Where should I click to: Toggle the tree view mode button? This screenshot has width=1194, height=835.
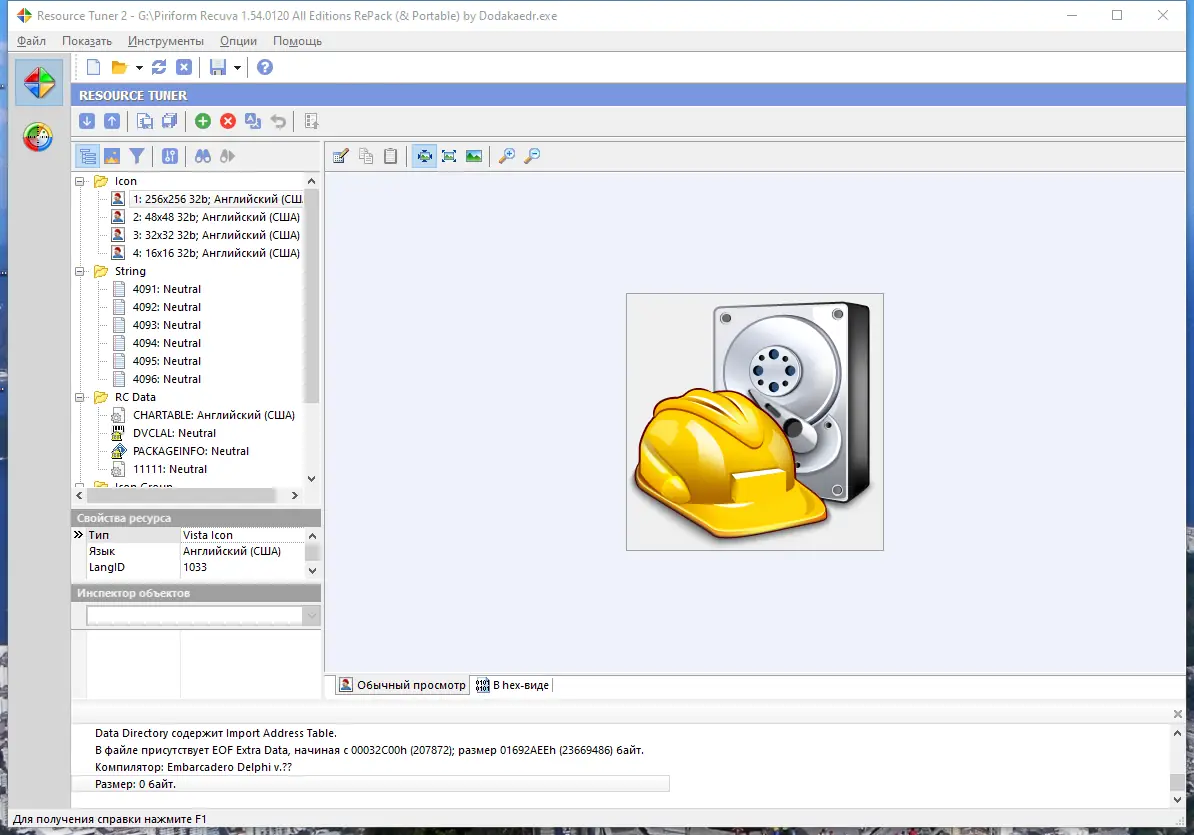[87, 156]
